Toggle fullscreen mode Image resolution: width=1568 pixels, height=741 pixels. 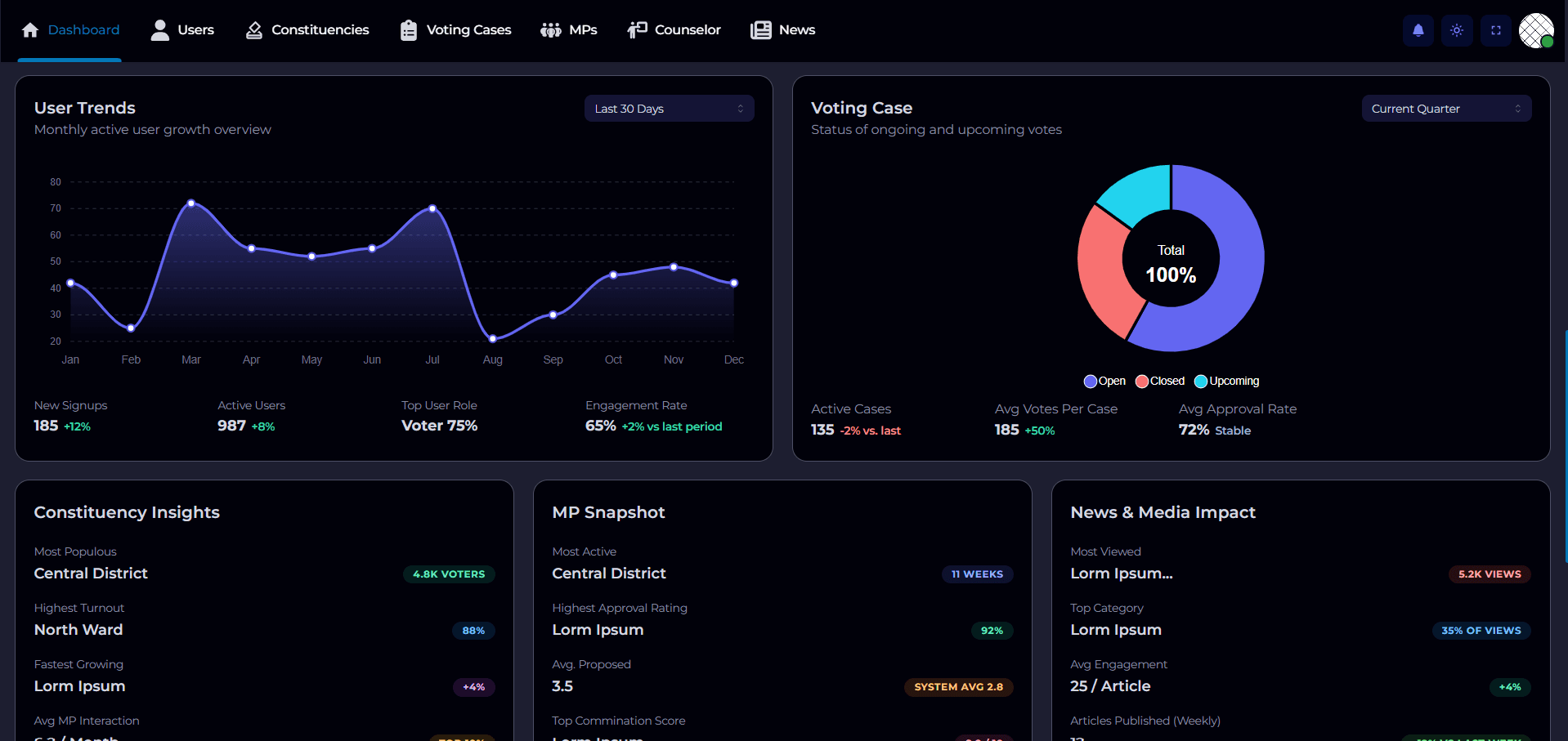click(x=1496, y=30)
